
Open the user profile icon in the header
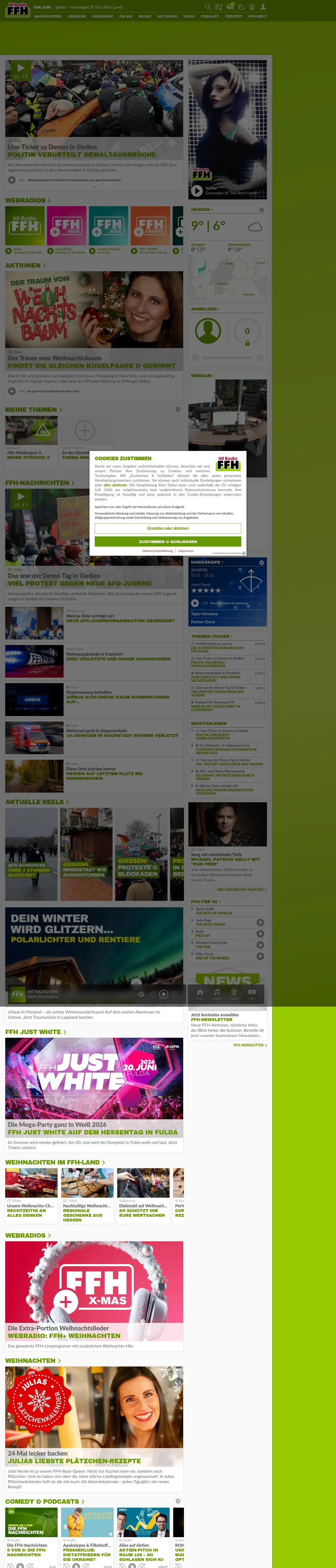tap(263, 7)
